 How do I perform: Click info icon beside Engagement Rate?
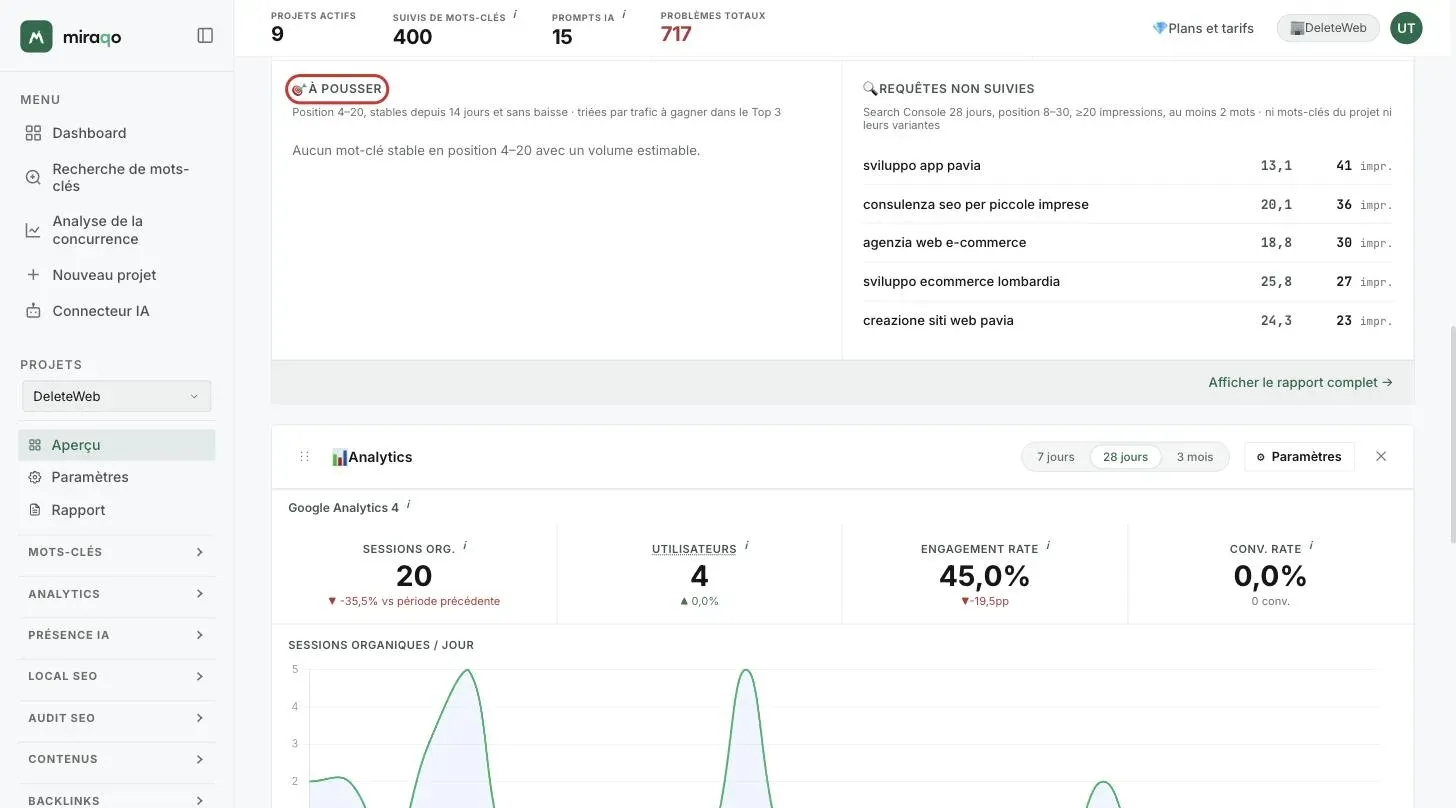click(x=1048, y=546)
